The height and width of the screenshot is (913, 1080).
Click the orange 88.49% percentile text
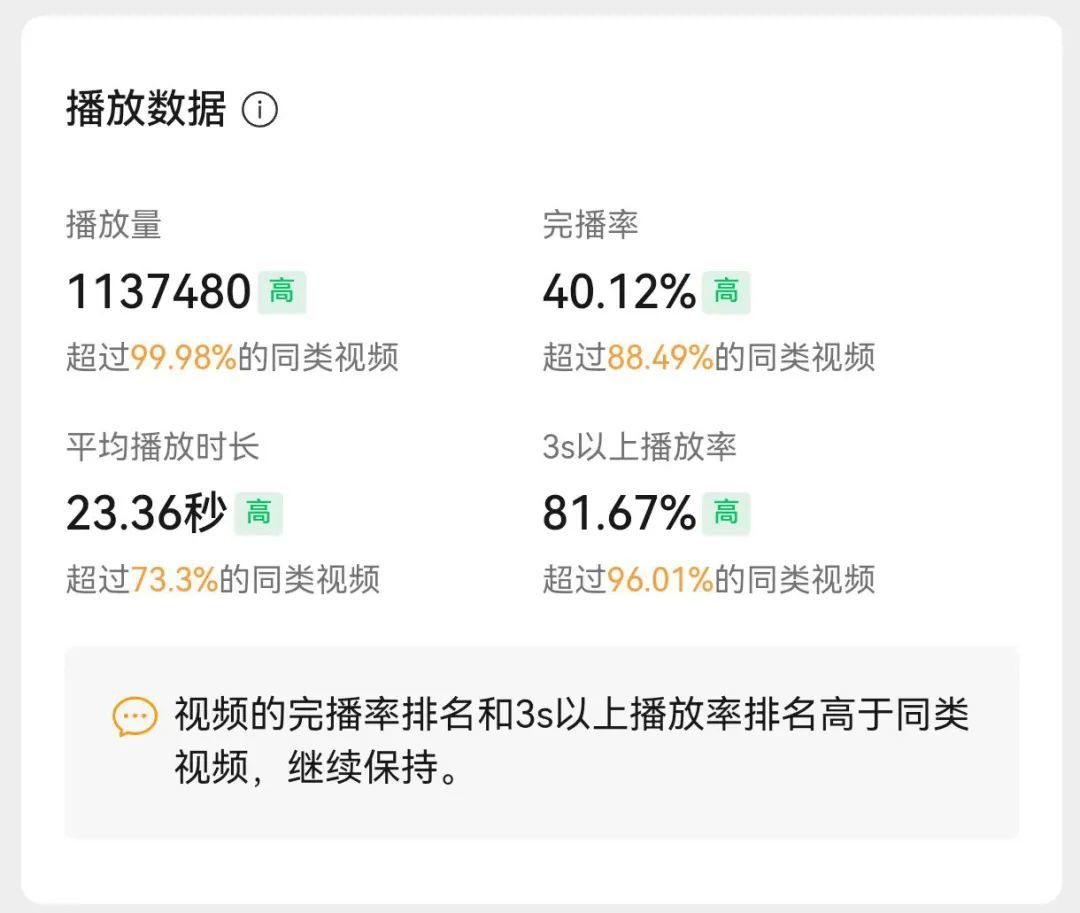660,357
